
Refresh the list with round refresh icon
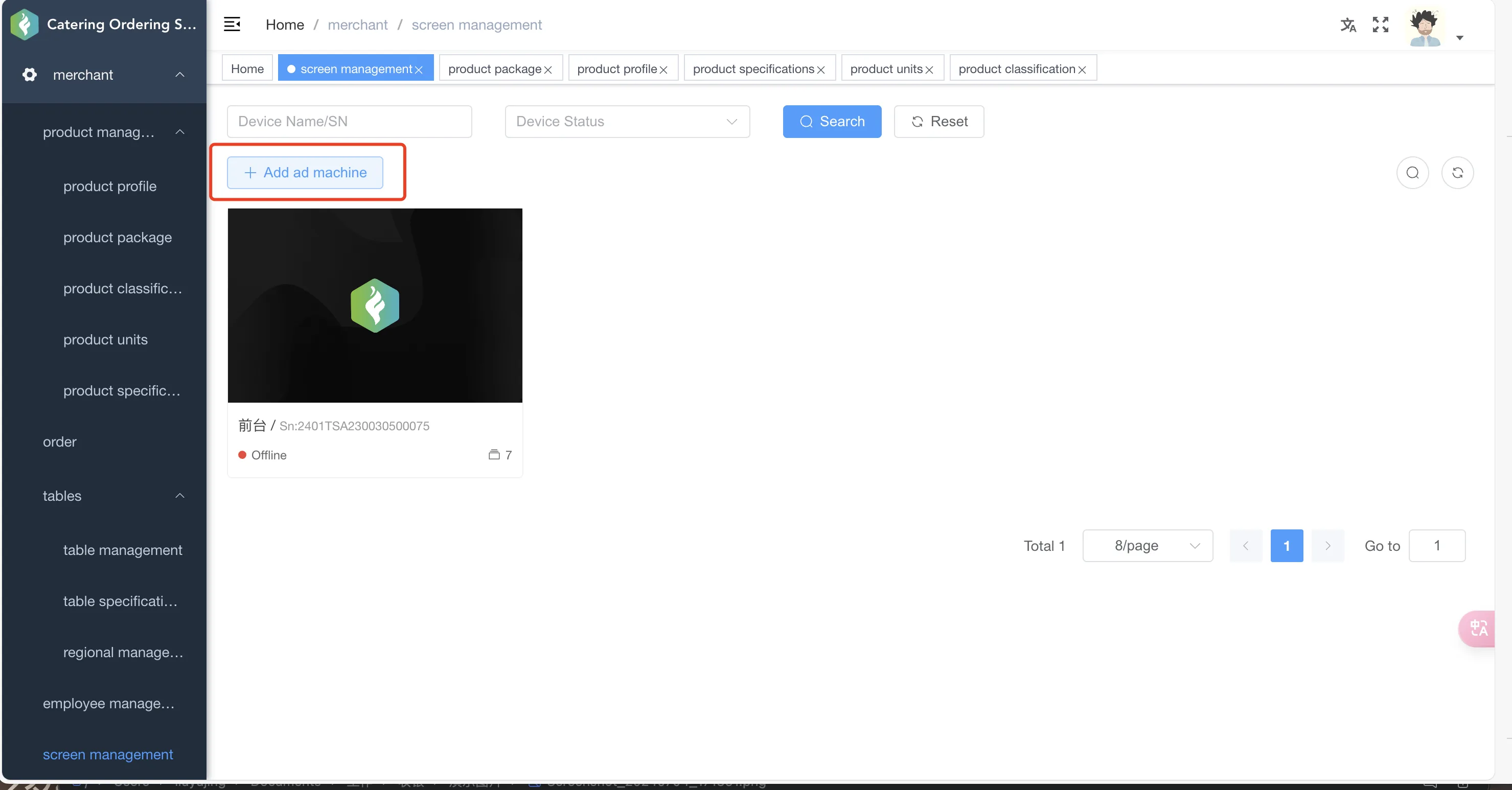coord(1457,172)
